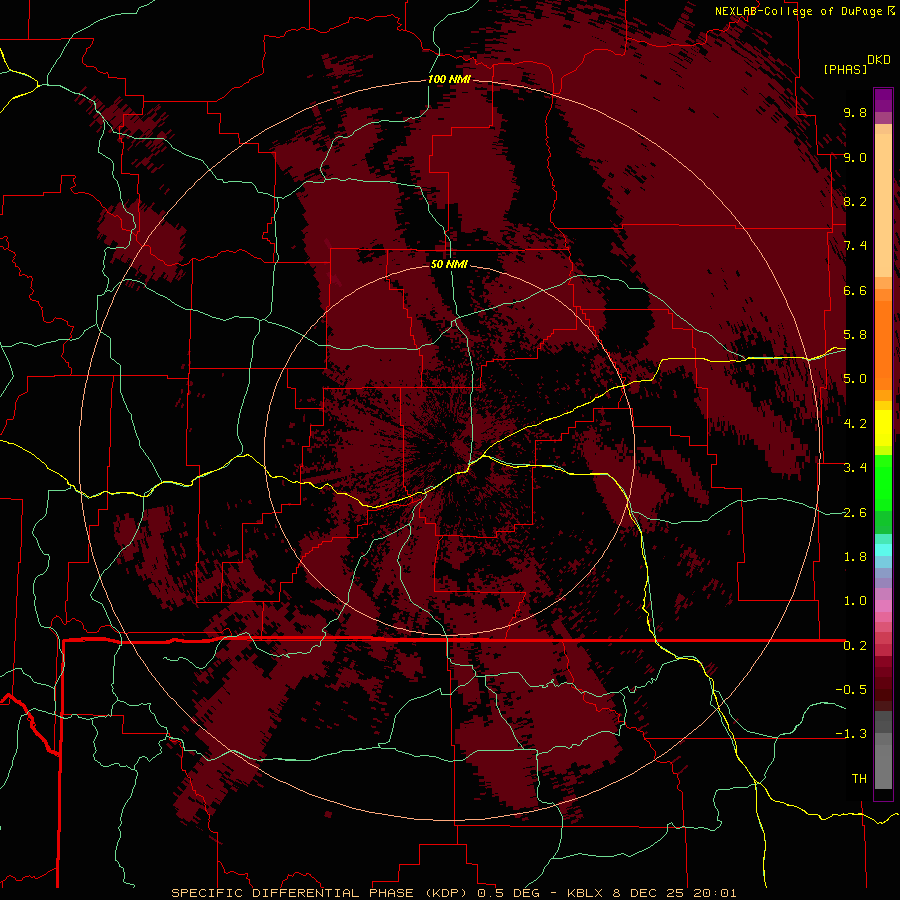900x900 pixels.
Task: Click the 5.0 scale value
Action: (x=855, y=379)
